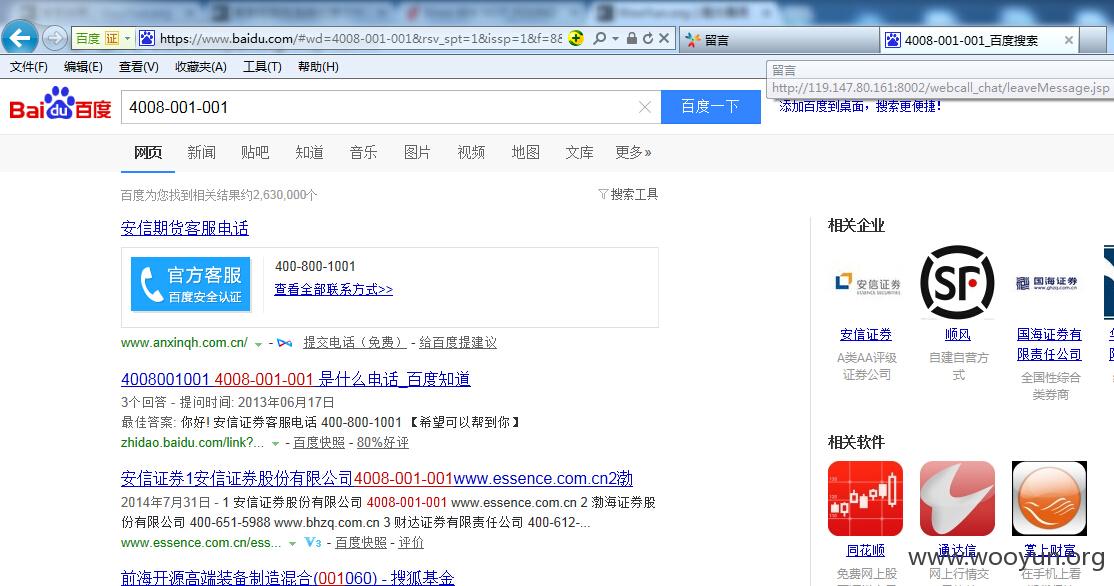
Task: Open 百度快照 for the zhidao result
Action: (319, 443)
